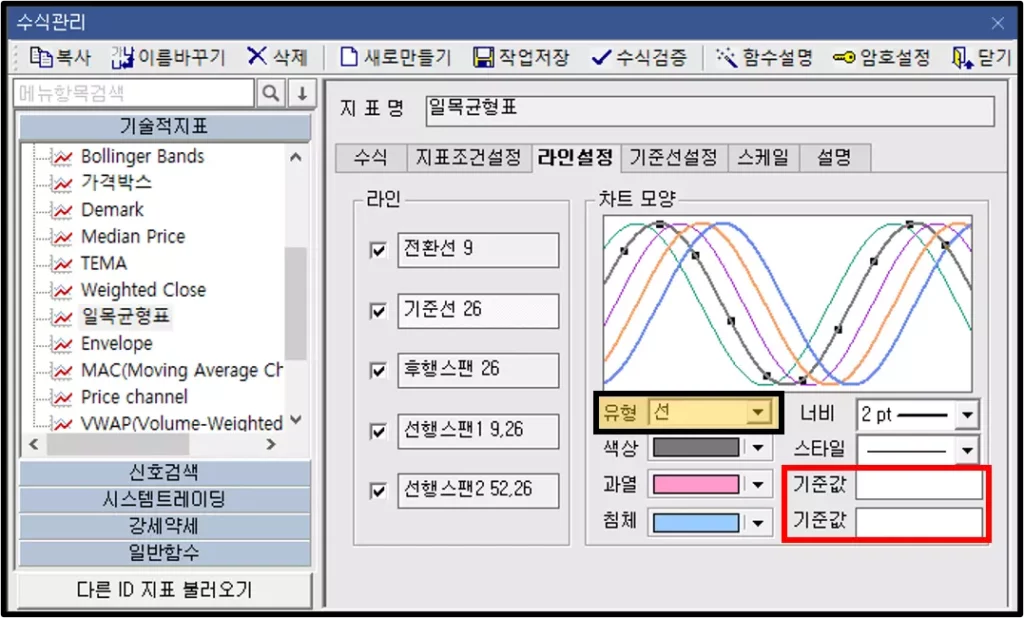
Task: Toggle the 후행스팬 26 checkbox
Action: point(378,371)
